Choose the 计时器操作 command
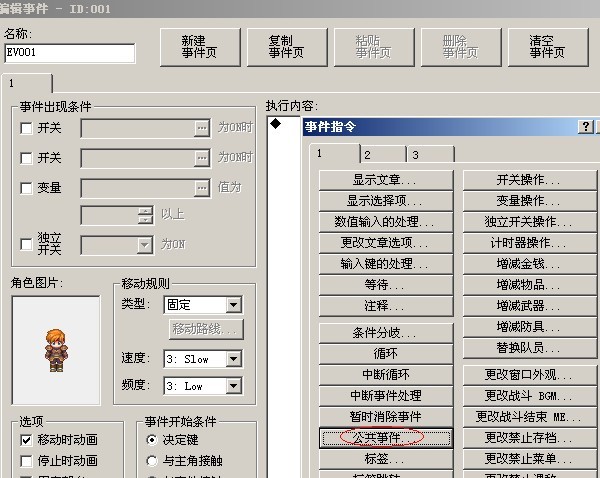The width and height of the screenshot is (600, 478). [530, 243]
